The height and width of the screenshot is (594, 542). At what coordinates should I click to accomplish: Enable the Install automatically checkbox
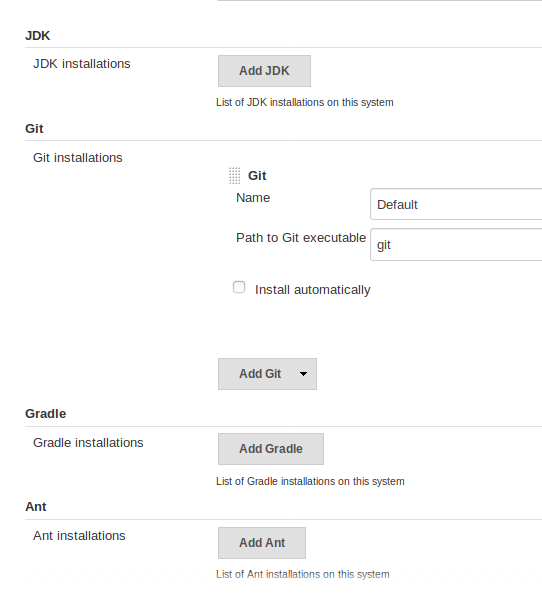point(239,287)
